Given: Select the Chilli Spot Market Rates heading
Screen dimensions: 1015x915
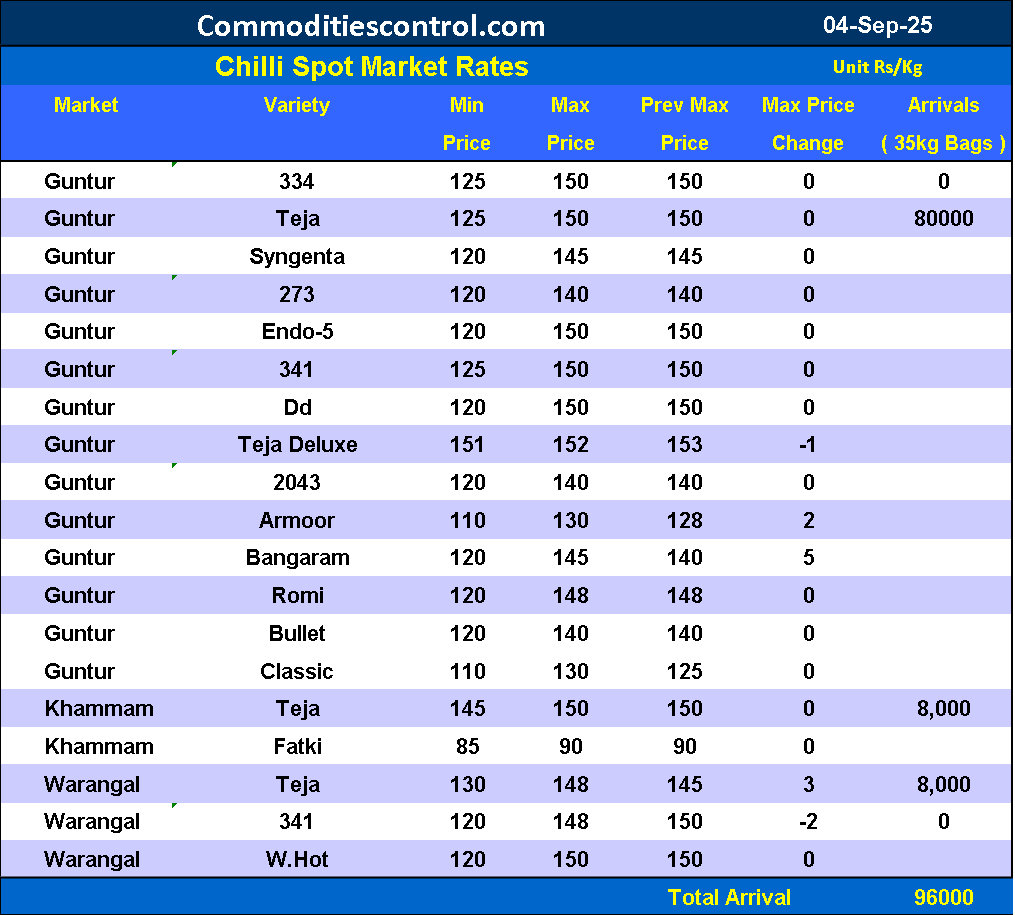Looking at the screenshot, I should pos(371,67).
